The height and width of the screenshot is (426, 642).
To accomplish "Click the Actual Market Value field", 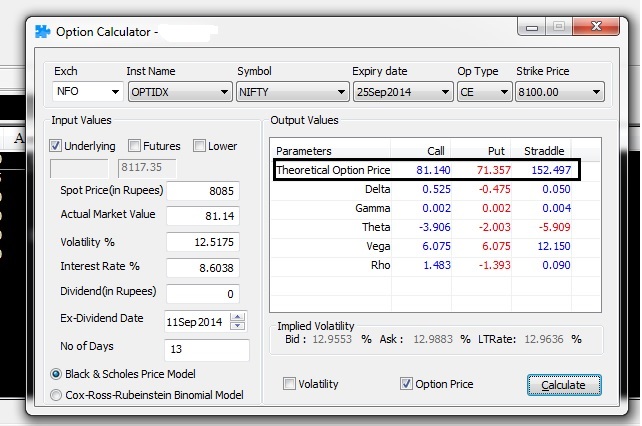I will (203, 216).
